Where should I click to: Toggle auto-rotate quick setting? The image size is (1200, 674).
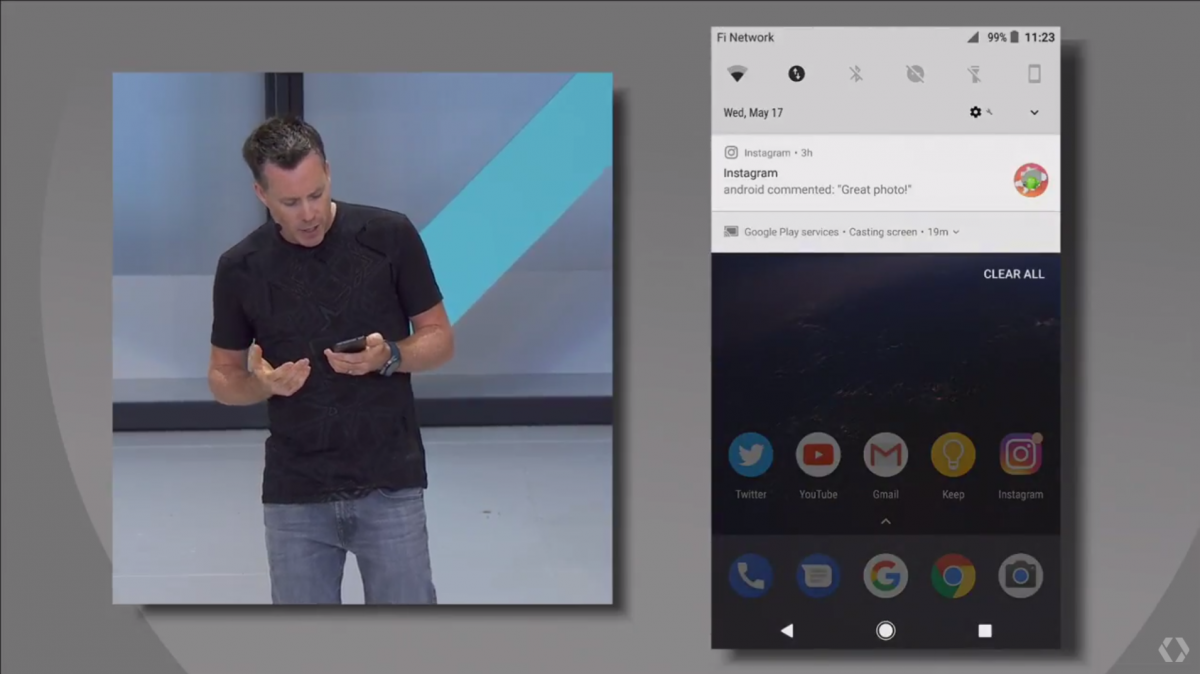[1034, 74]
